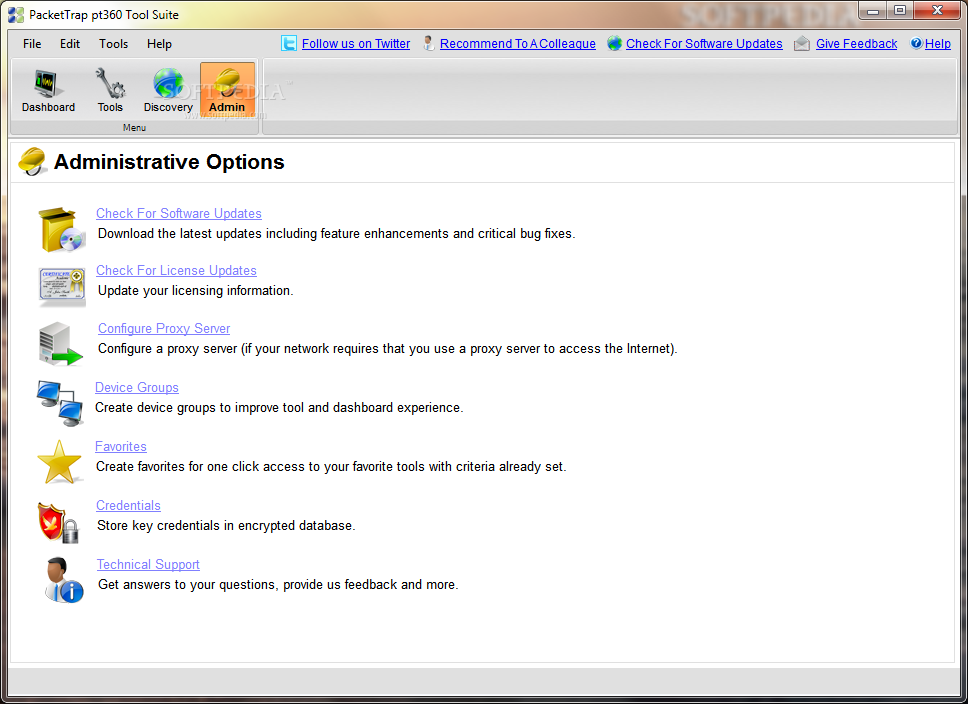
Task: Open the Give Feedback link
Action: tap(856, 44)
